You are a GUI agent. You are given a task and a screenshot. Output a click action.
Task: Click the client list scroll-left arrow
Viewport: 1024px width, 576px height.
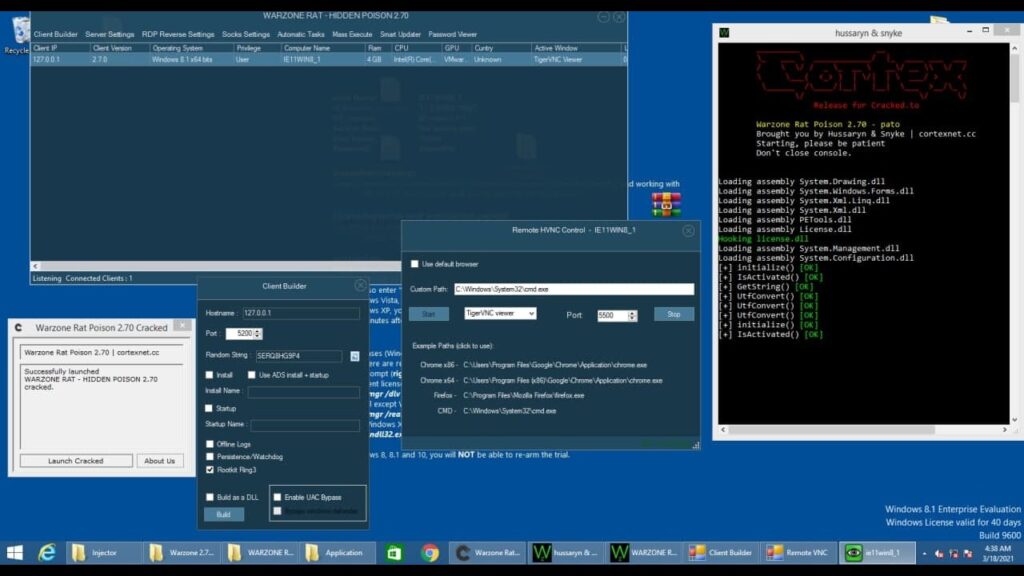click(x=35, y=266)
